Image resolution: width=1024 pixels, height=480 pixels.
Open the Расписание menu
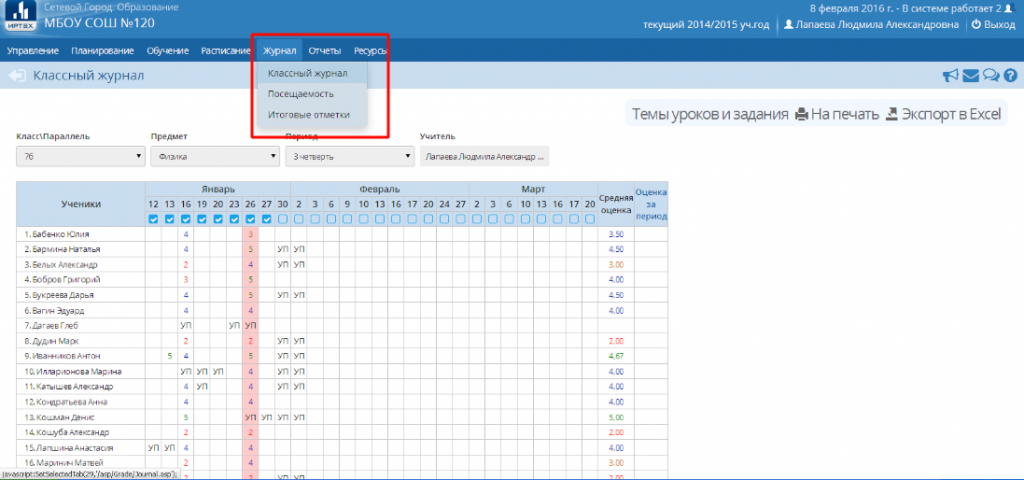tap(225, 50)
